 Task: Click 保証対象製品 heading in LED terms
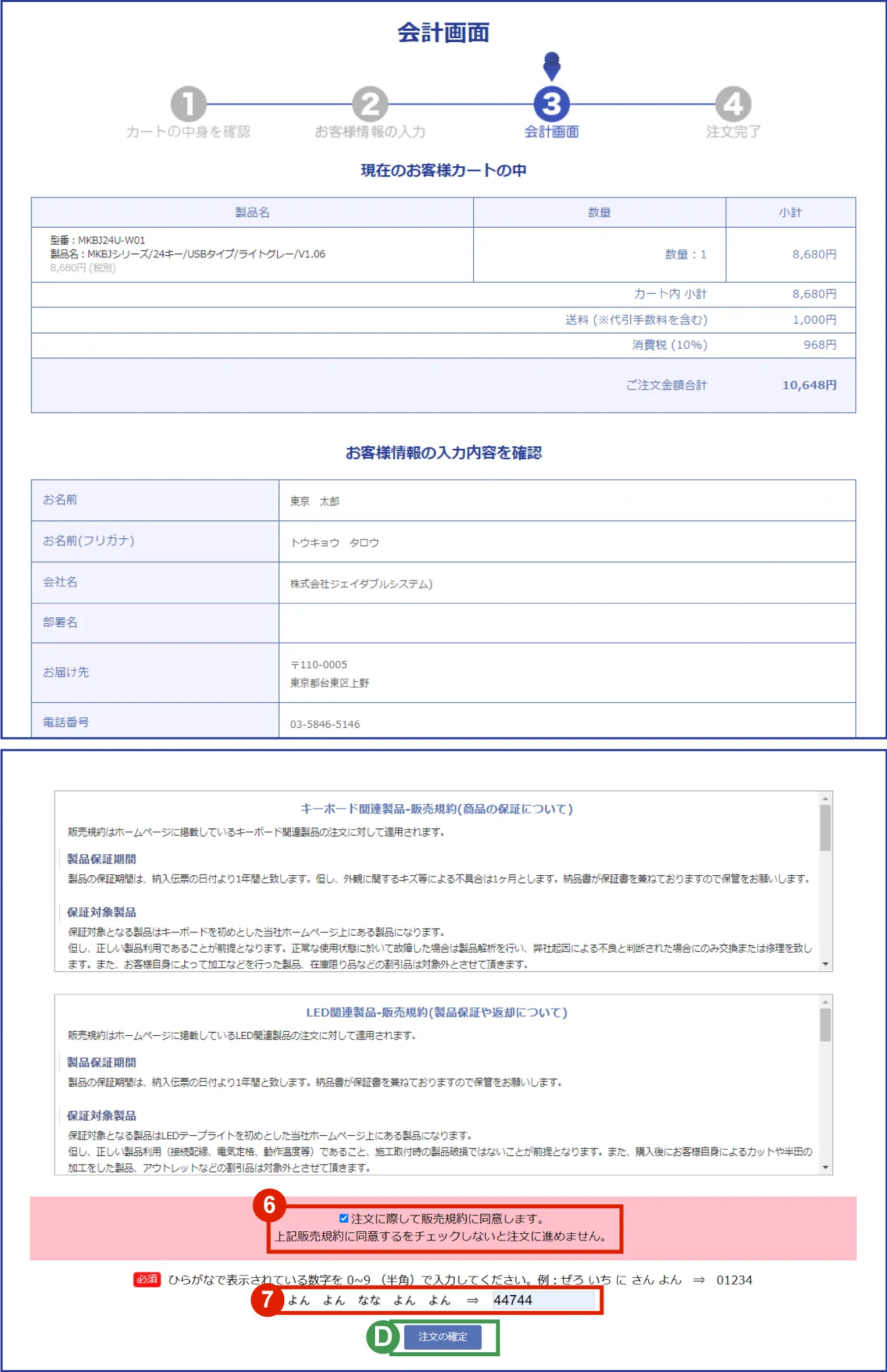coord(101,1115)
